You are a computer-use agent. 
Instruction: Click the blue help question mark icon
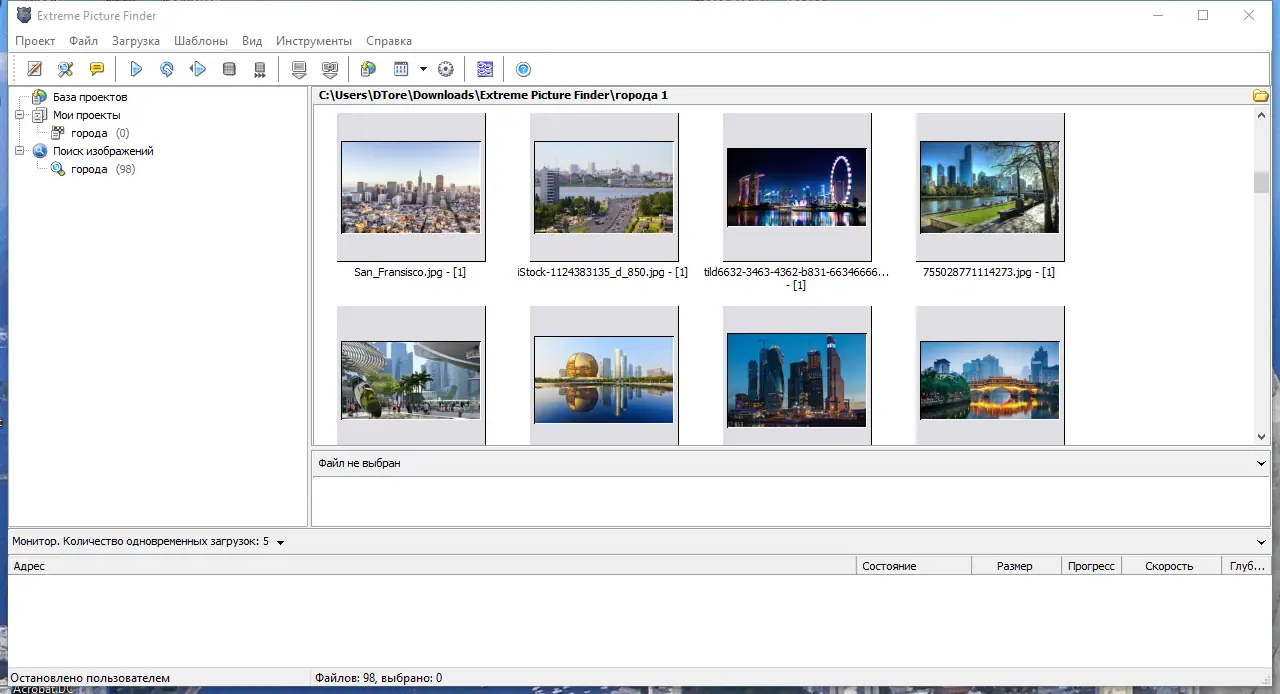(523, 69)
